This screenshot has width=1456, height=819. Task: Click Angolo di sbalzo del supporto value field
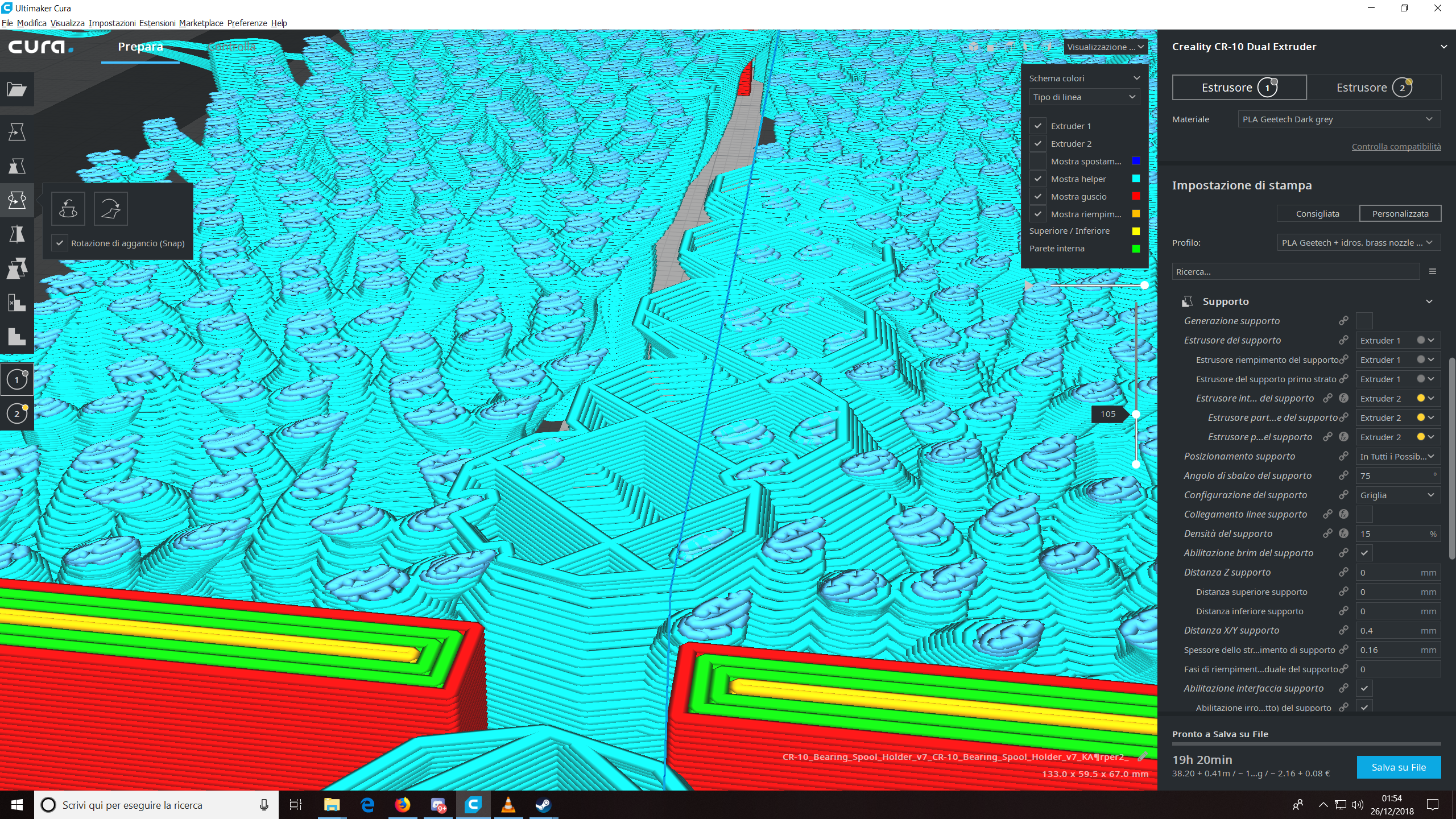1398,475
